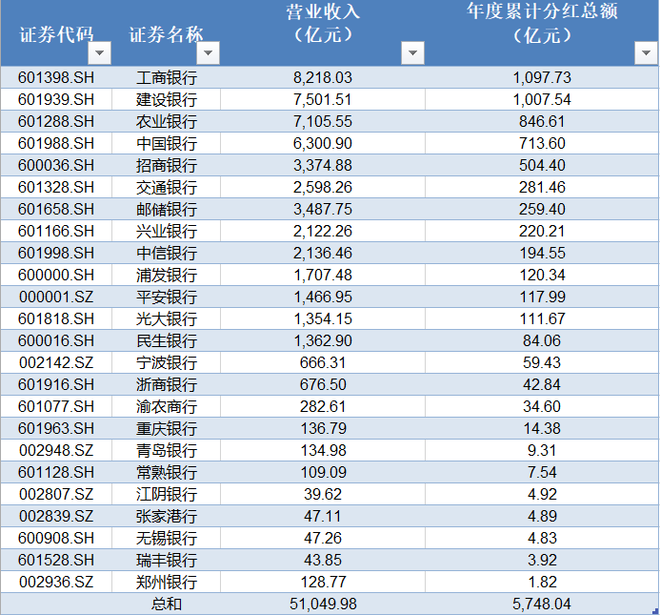Open the 证券名称 column filter dropdown
660x615 pixels.
tap(208, 53)
